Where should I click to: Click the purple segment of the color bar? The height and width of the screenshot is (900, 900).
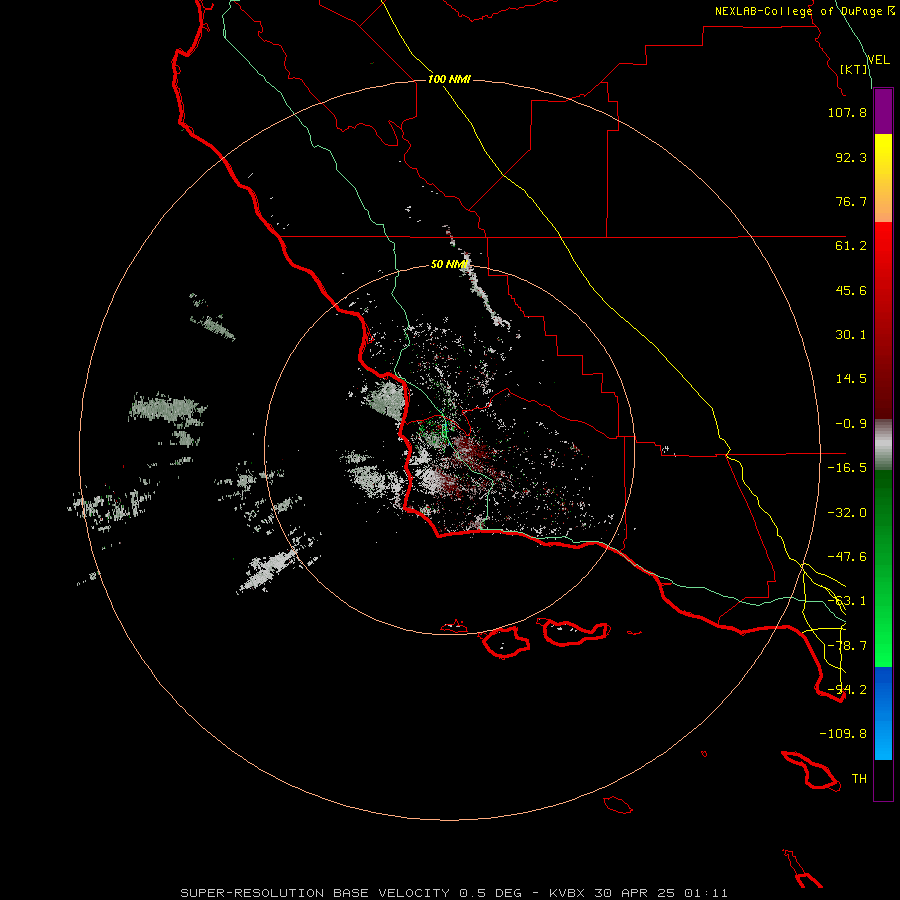pos(883,112)
